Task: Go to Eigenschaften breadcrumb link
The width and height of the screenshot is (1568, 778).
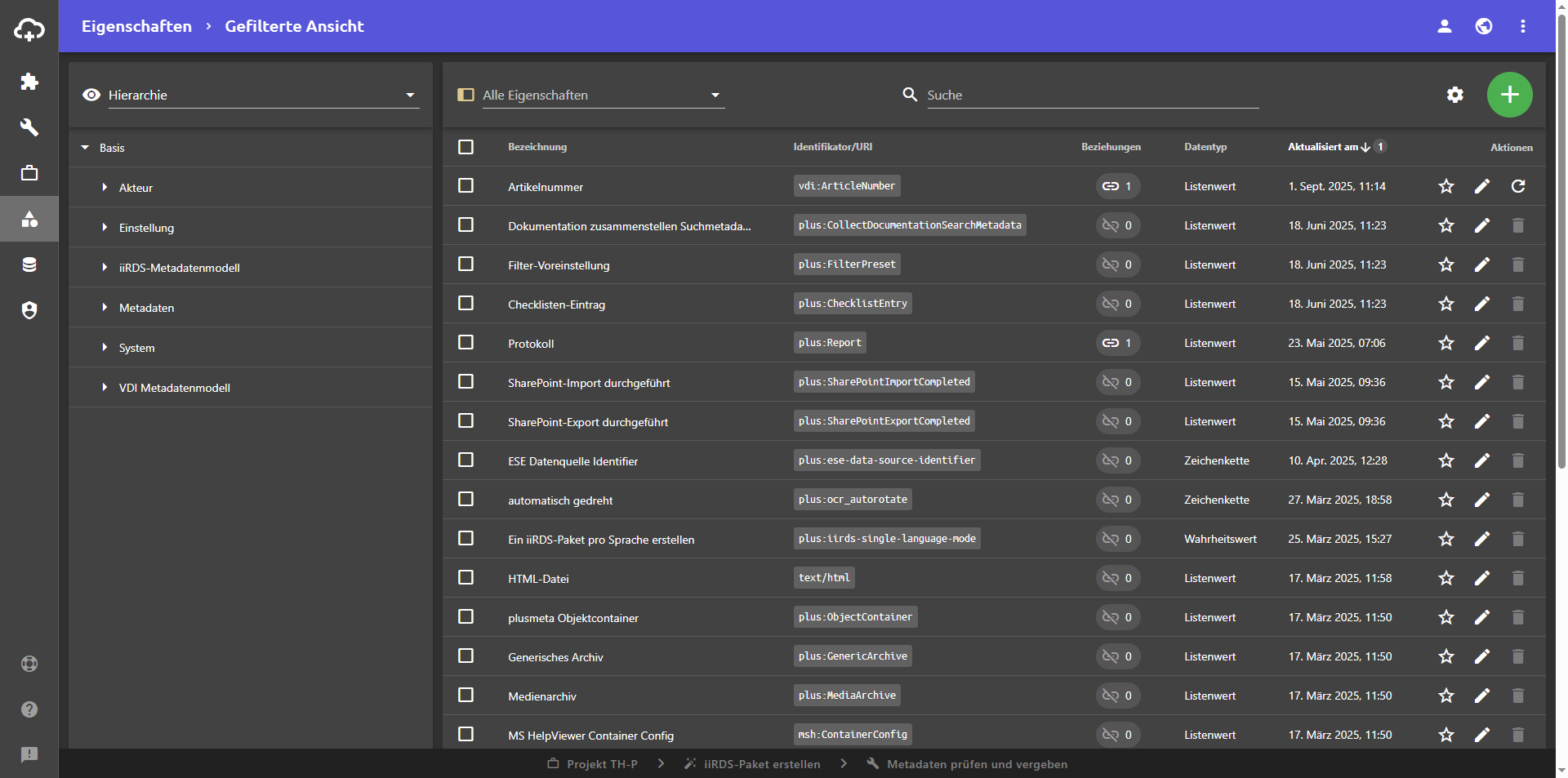Action: (x=136, y=26)
